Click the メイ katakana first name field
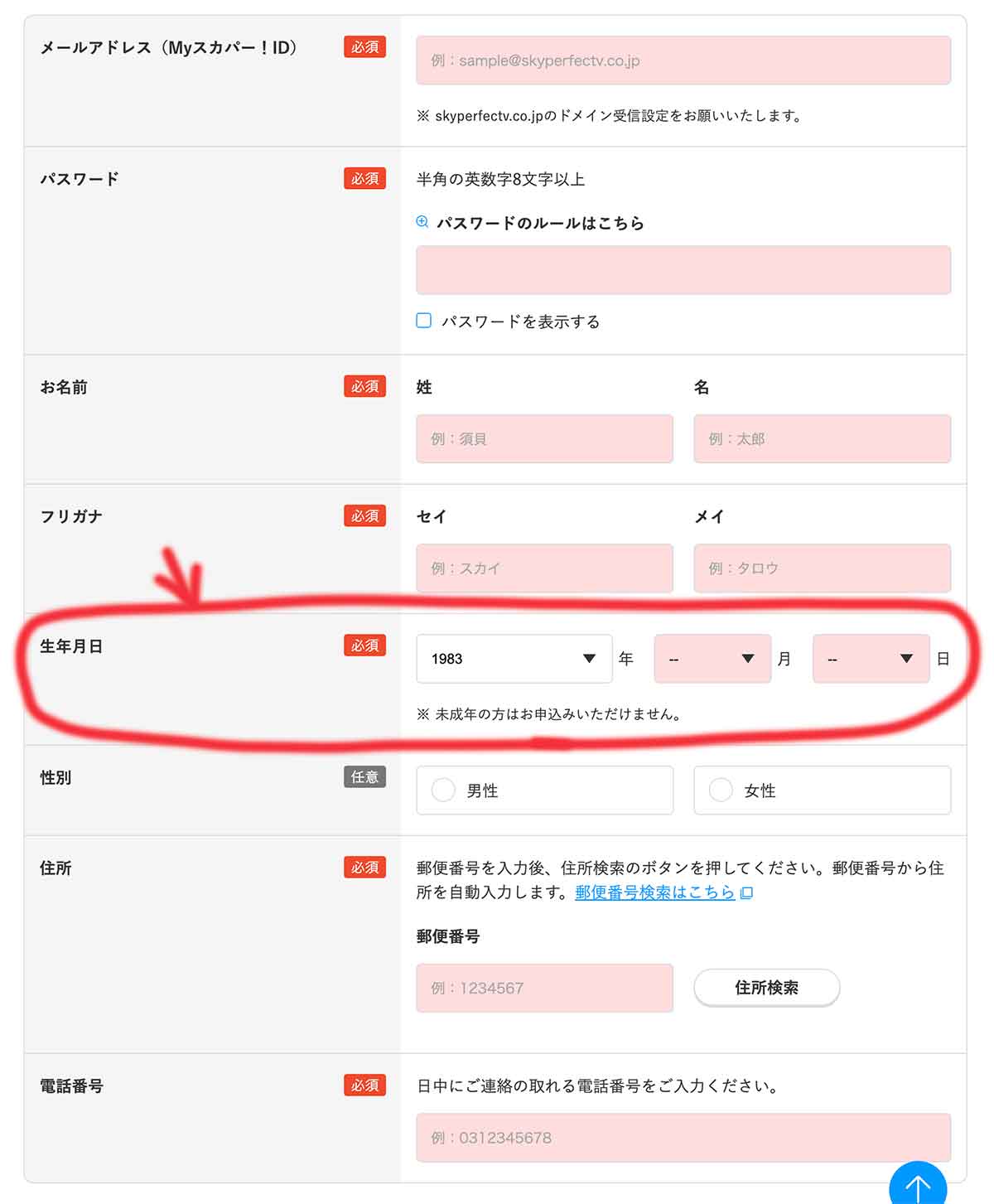 point(822,568)
